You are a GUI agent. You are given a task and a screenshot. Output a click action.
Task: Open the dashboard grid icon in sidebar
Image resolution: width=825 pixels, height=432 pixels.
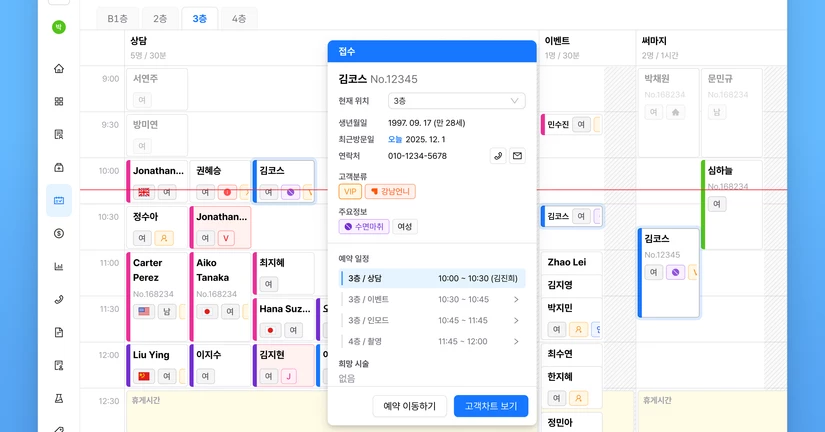coord(59,101)
